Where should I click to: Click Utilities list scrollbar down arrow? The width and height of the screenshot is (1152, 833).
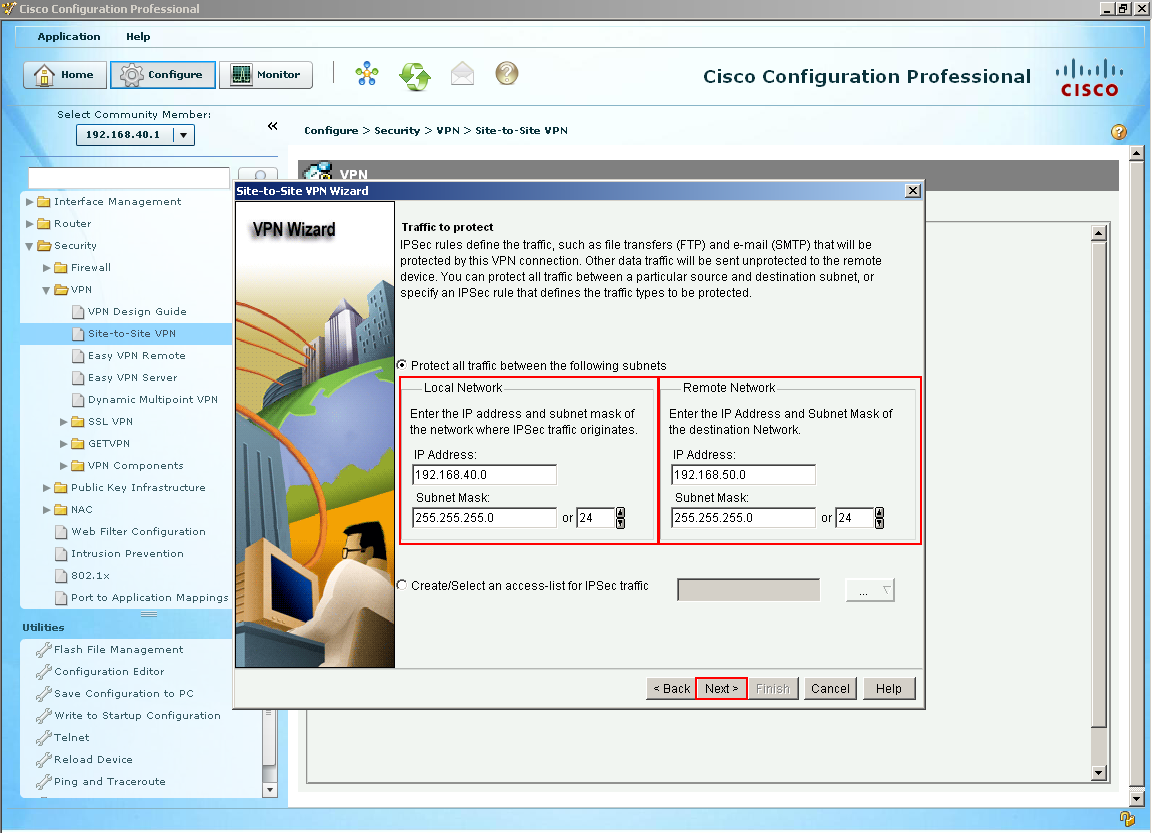[x=270, y=790]
